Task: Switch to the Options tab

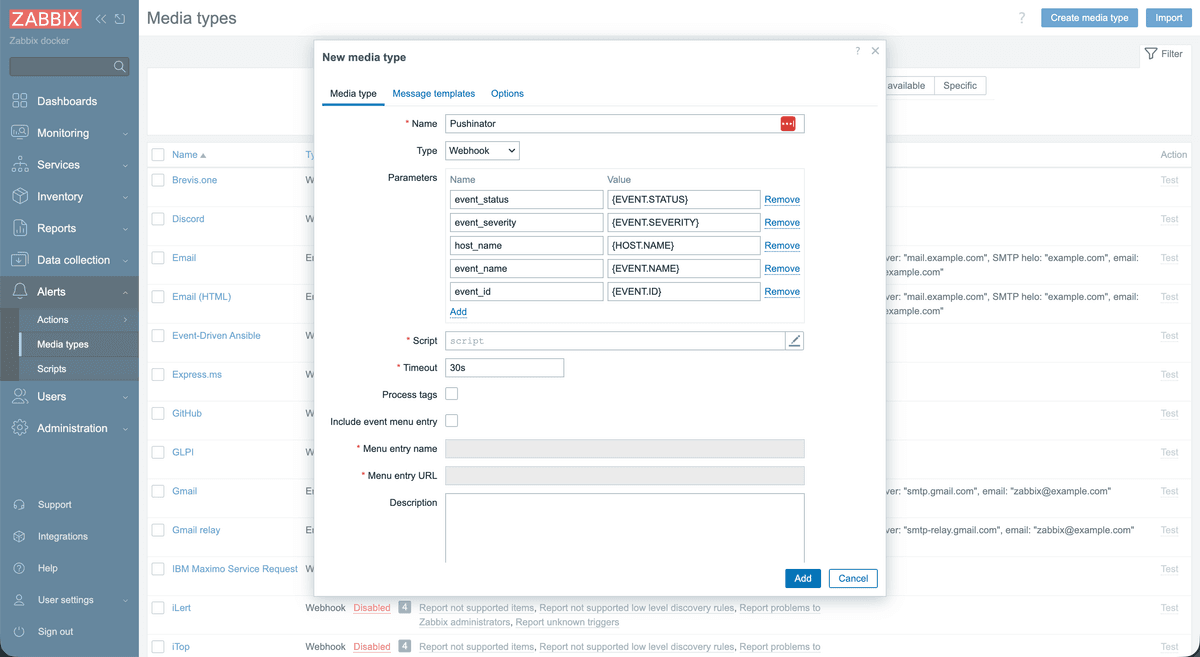Action: click(507, 93)
